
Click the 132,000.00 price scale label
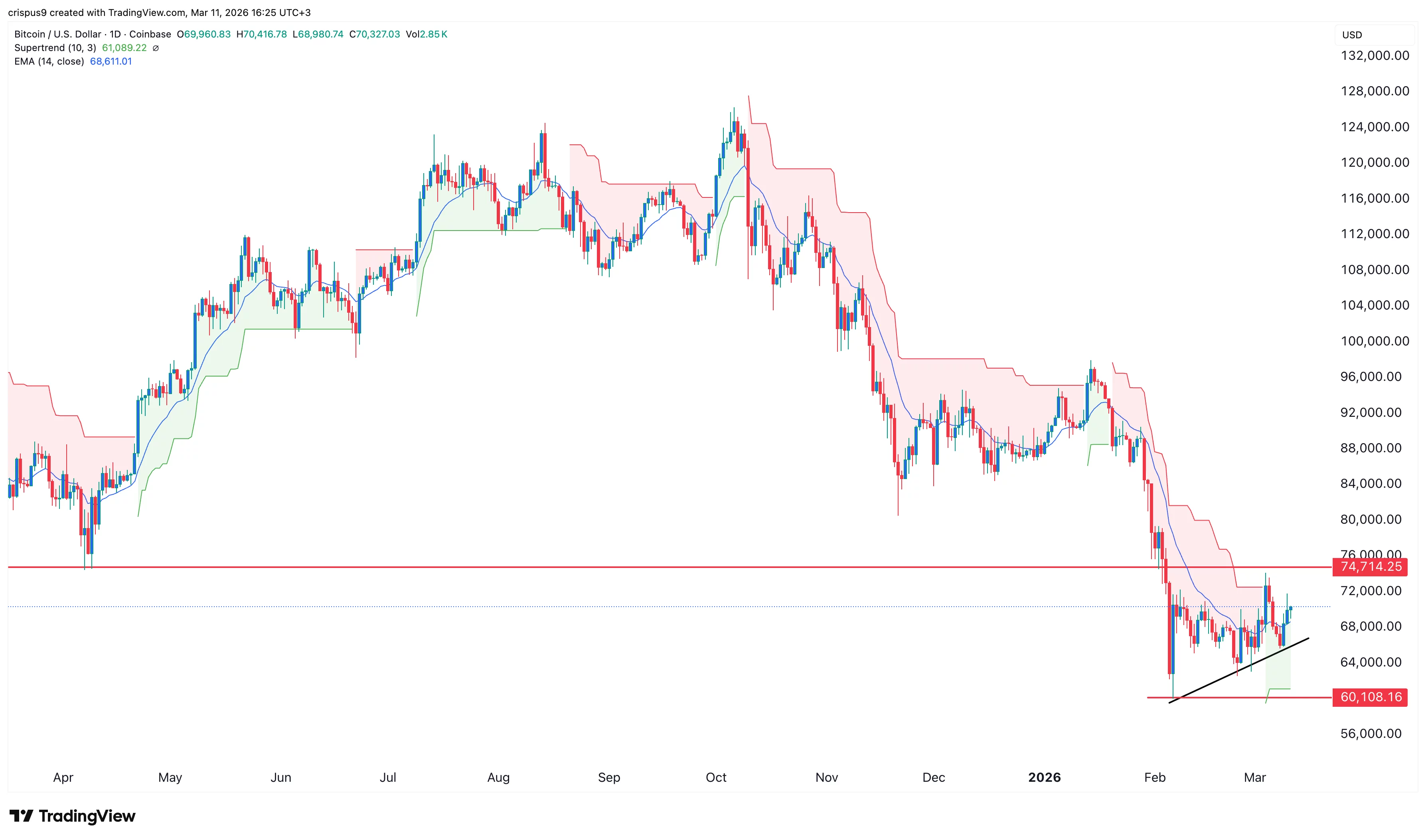(1375, 55)
